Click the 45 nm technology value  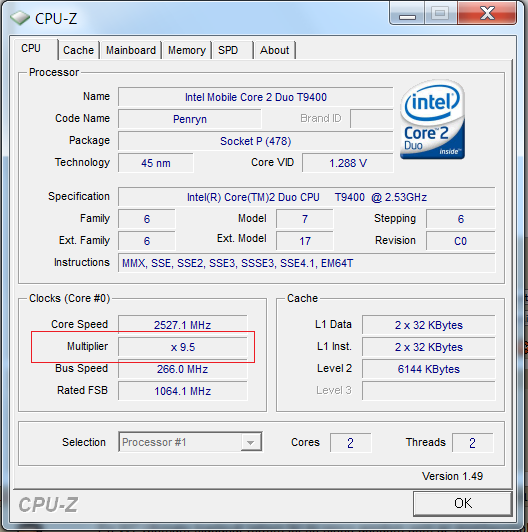(156, 163)
